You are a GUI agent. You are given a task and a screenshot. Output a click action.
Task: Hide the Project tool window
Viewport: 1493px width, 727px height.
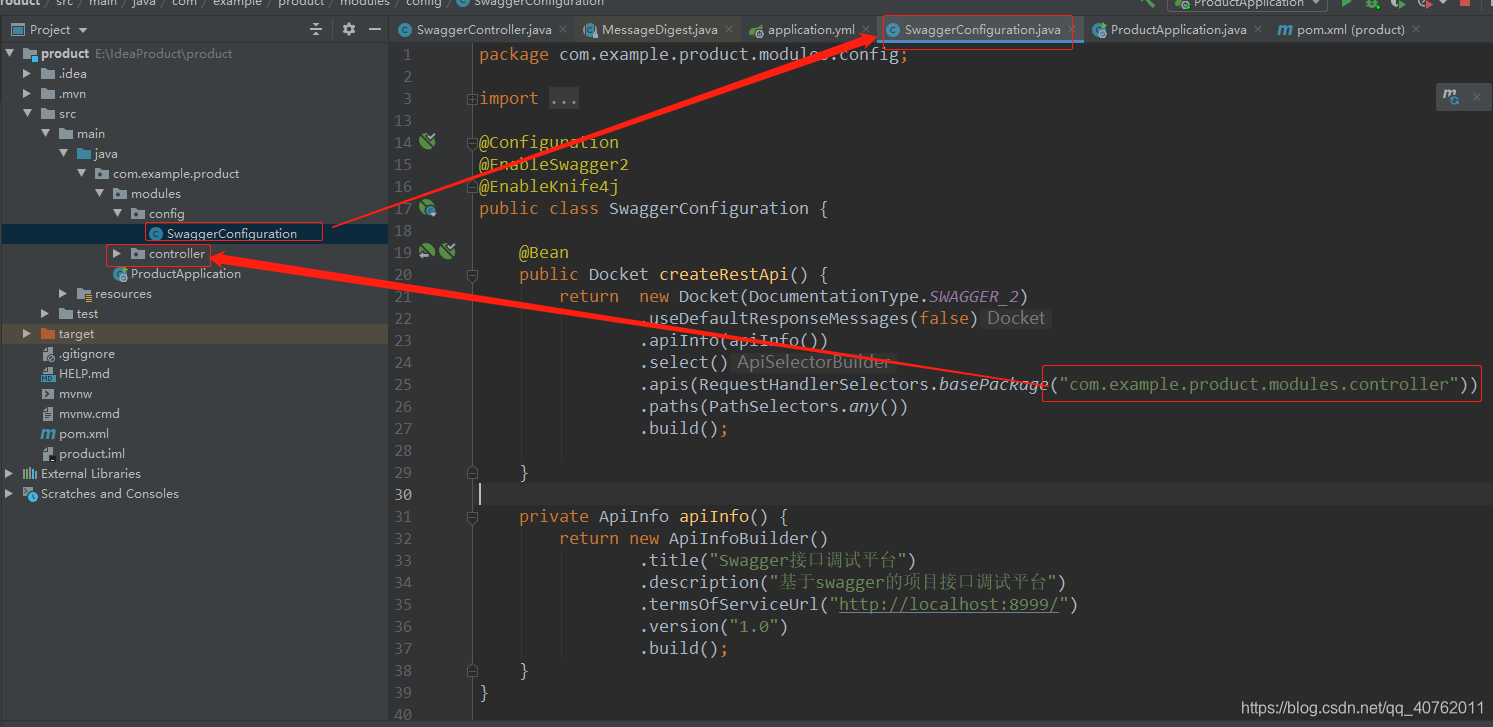[373, 30]
